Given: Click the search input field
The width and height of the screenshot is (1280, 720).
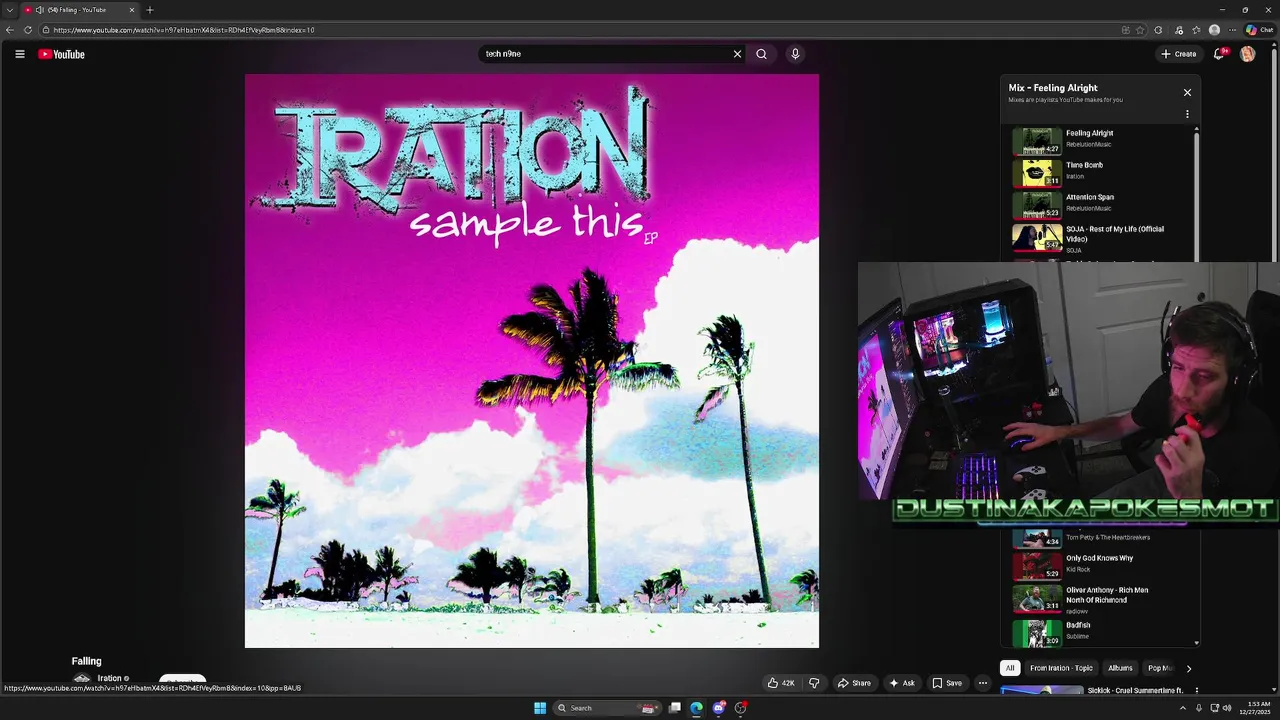Looking at the screenshot, I should point(605,54).
